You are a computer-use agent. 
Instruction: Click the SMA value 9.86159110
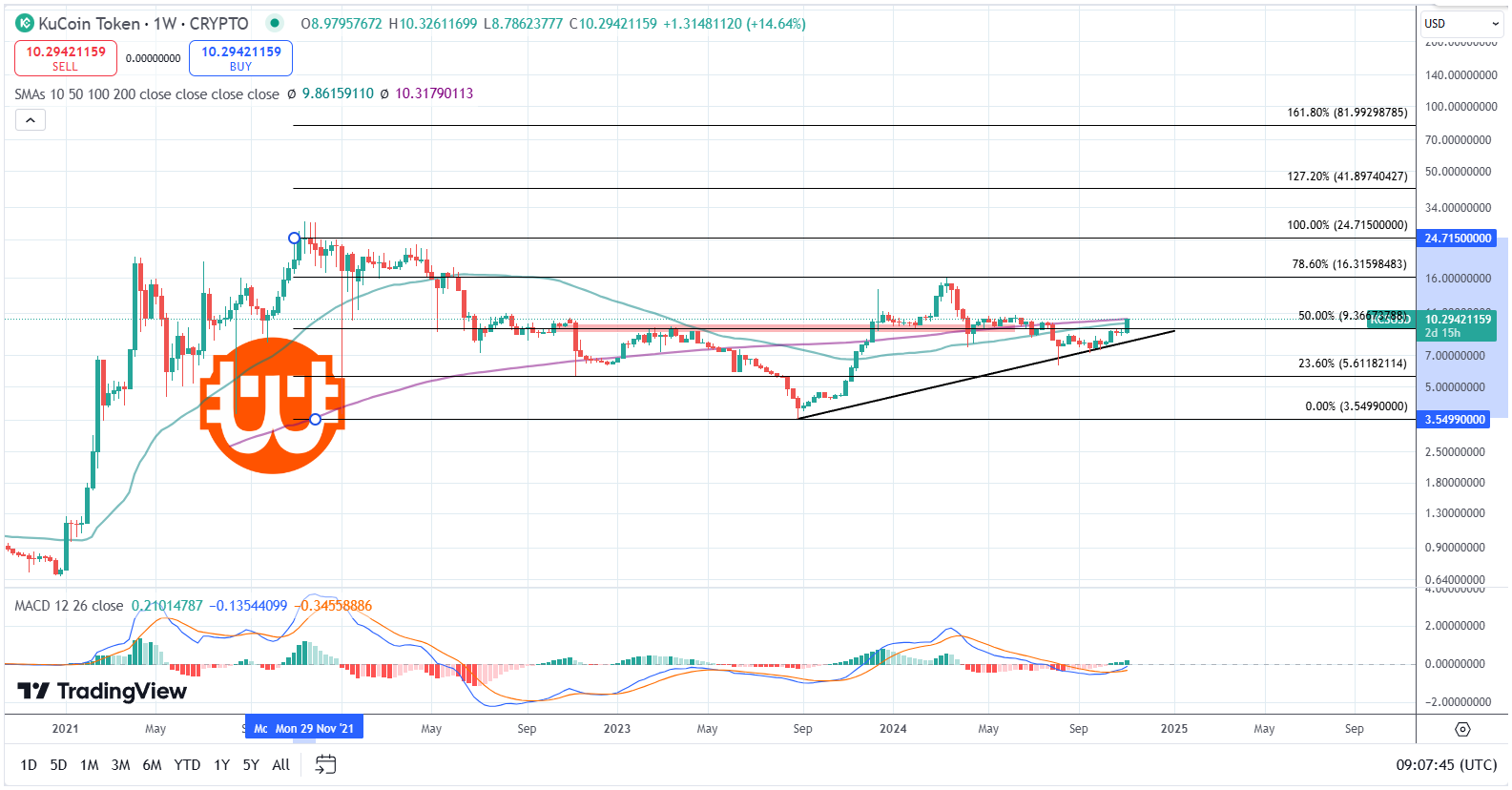pyautogui.click(x=338, y=94)
